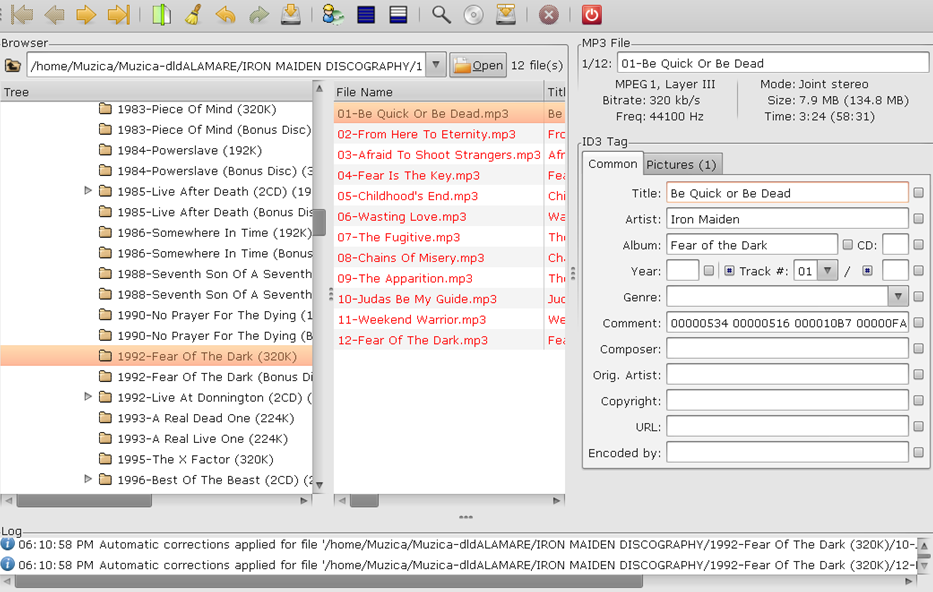This screenshot has height=592, width=933.
Task: Go to the next file toolbar arrow
Action: (x=86, y=14)
